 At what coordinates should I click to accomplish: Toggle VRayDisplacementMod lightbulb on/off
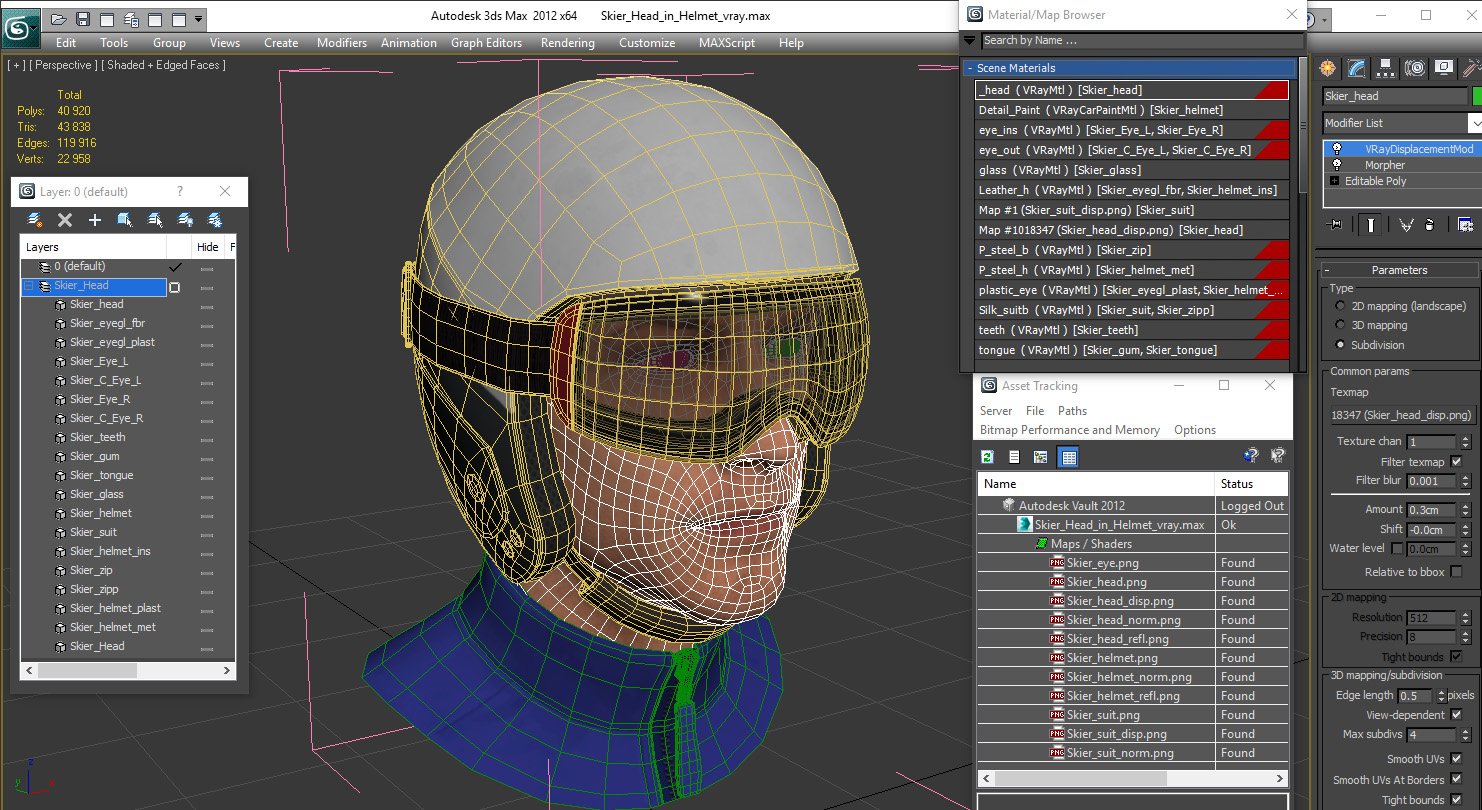1336,148
